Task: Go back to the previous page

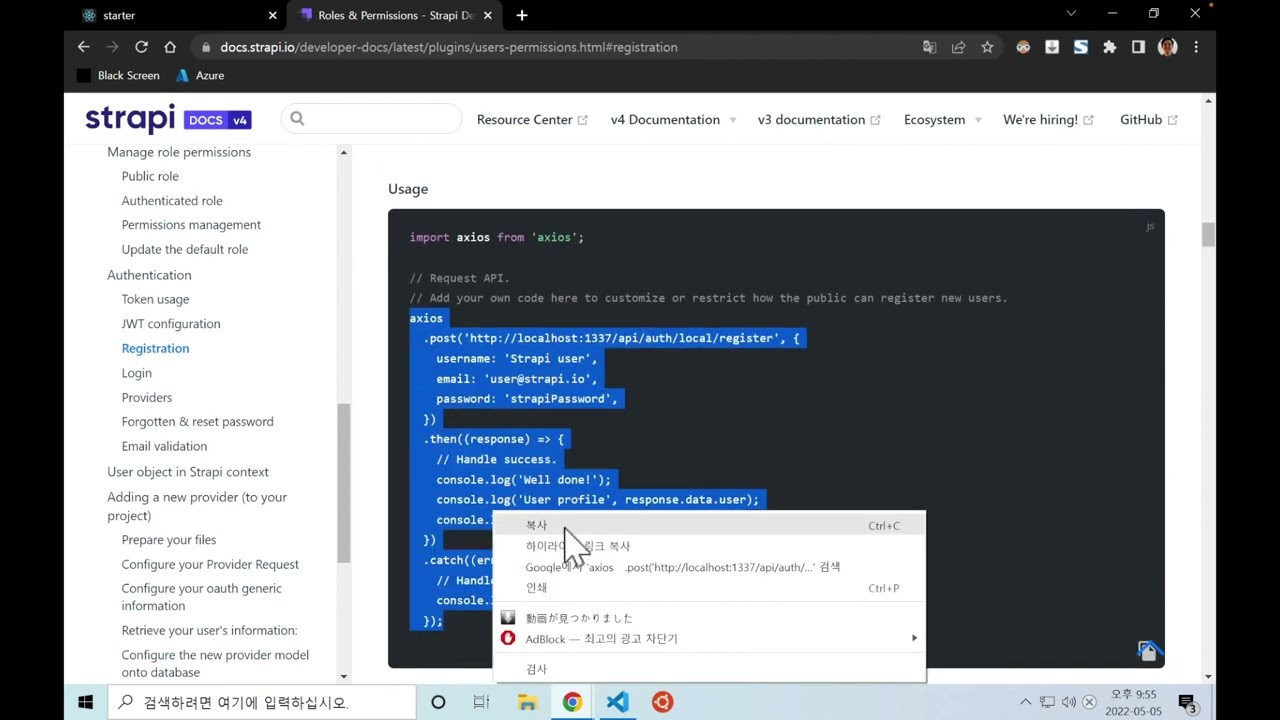Action: [84, 47]
